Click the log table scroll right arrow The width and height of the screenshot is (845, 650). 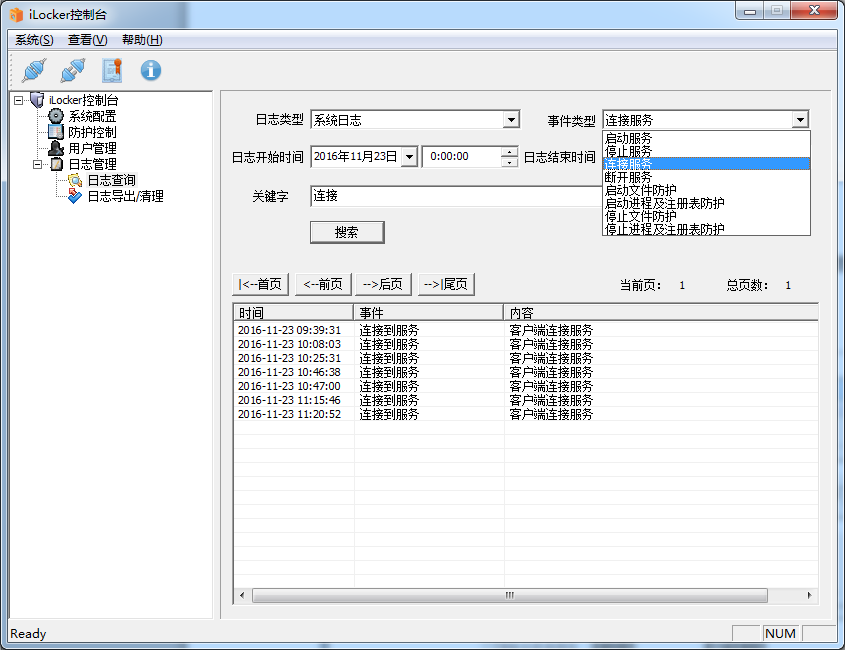pyautogui.click(x=809, y=596)
